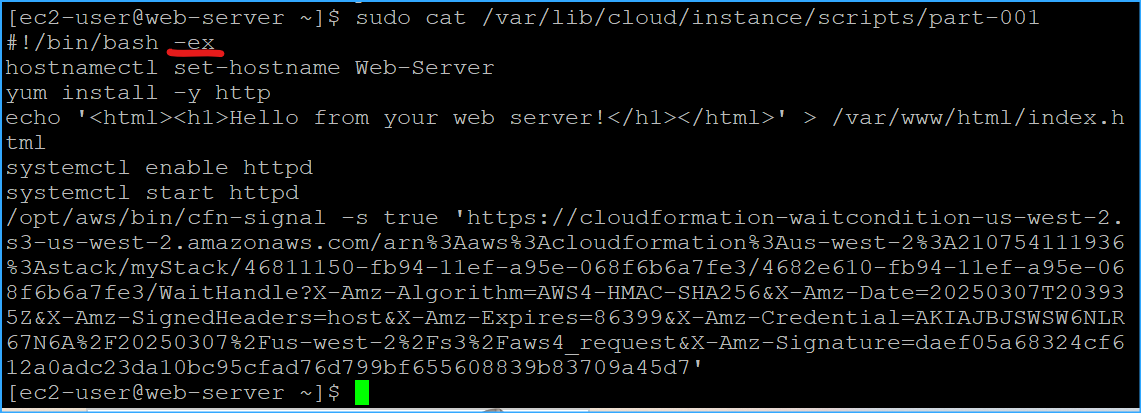This screenshot has height=413, width=1141.
Task: Click the bottom [ec2-user@web-server ~]$ prompt
Action: [x=172, y=393]
